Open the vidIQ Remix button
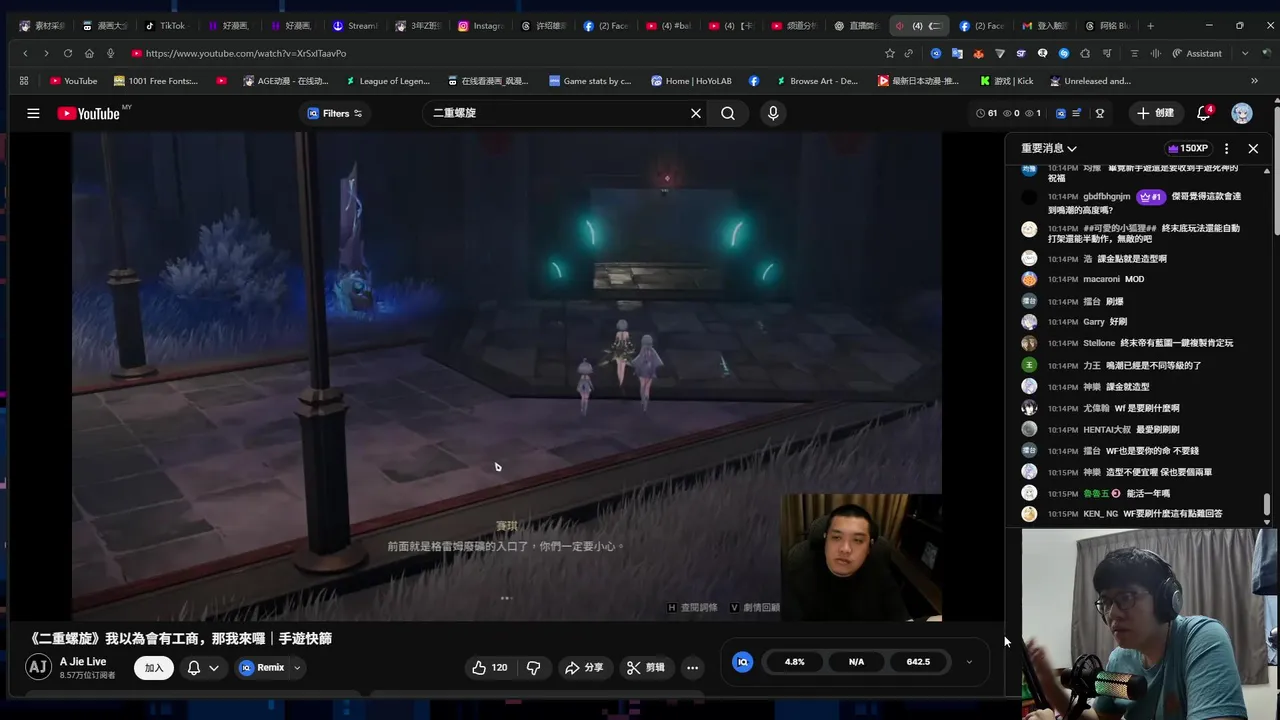The width and height of the screenshot is (1280, 720). (262, 668)
